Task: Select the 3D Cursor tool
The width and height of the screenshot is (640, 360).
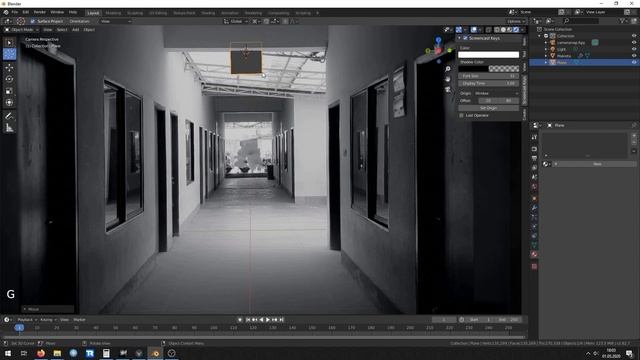Action: click(x=9, y=55)
